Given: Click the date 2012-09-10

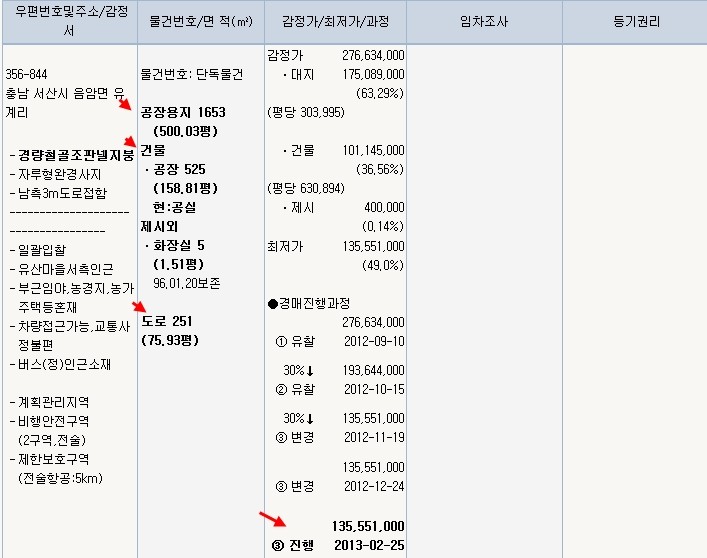Looking at the screenshot, I should tap(374, 342).
